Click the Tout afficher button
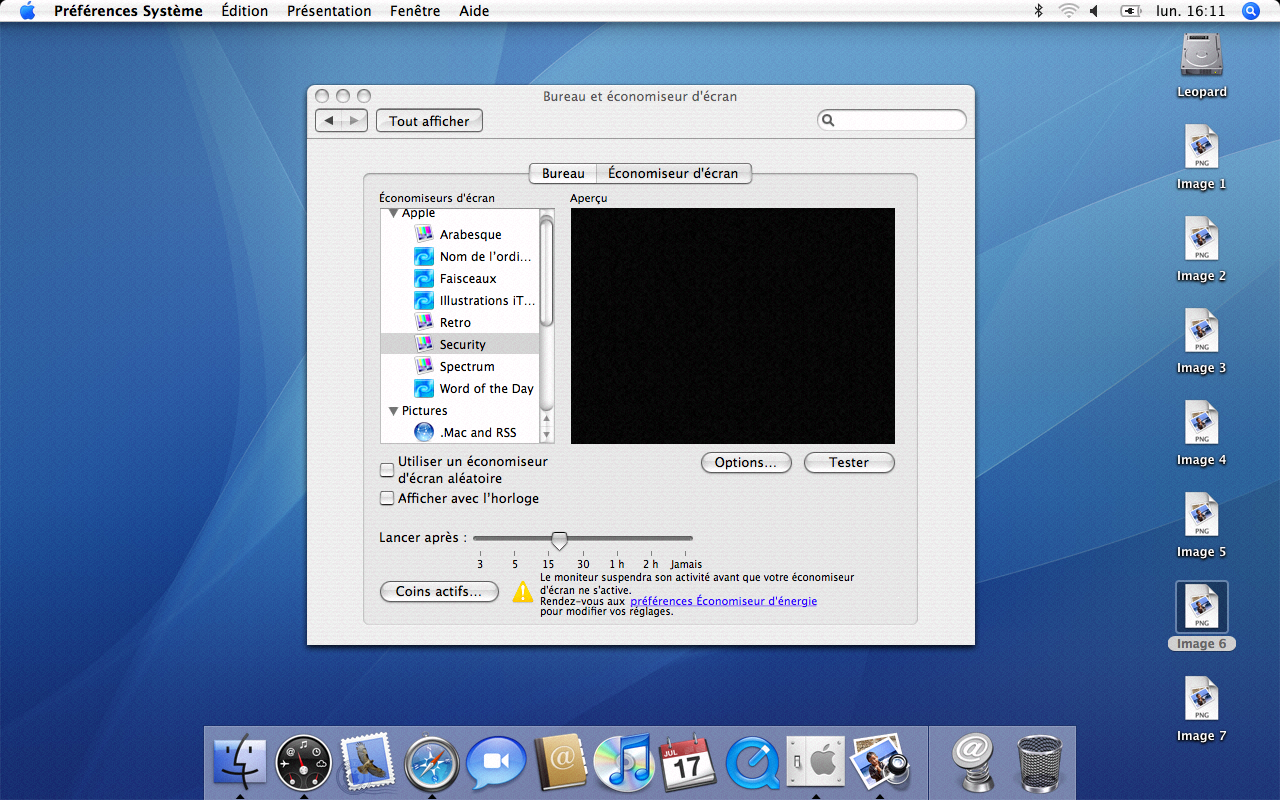1280x800 pixels. pyautogui.click(x=429, y=121)
